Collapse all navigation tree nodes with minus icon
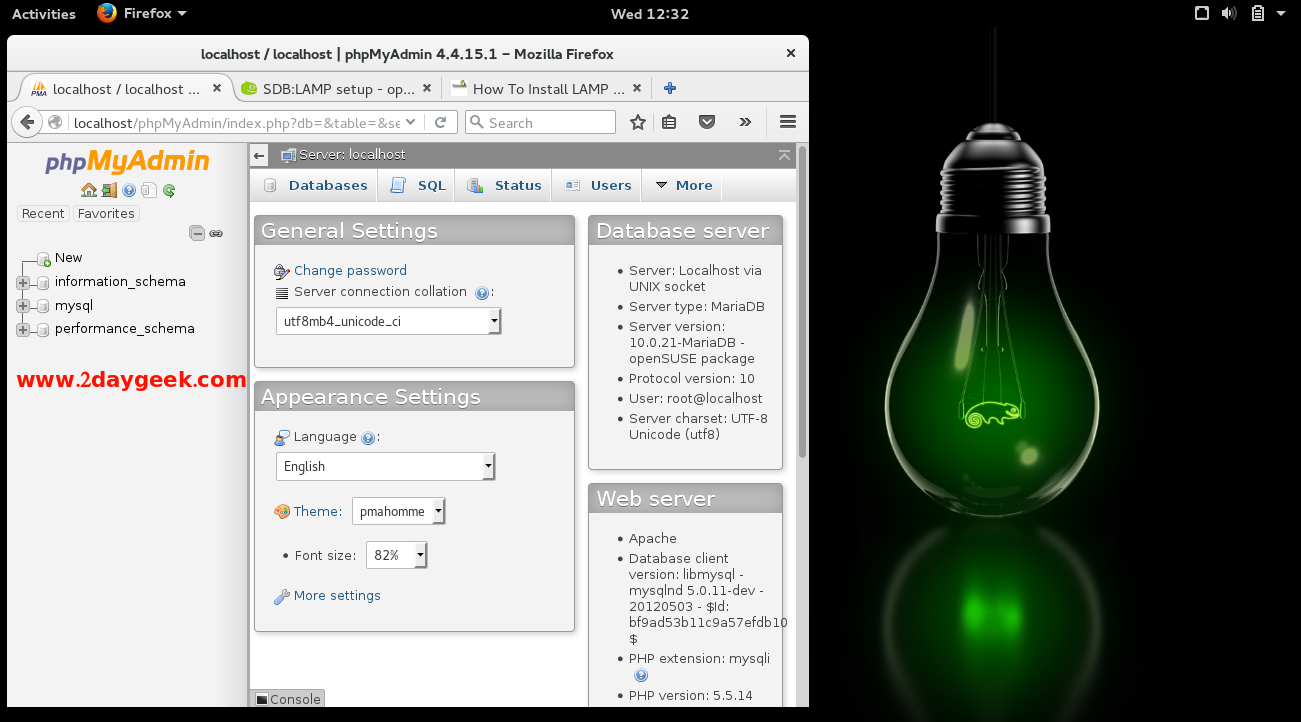The image size is (1301, 722). click(197, 233)
